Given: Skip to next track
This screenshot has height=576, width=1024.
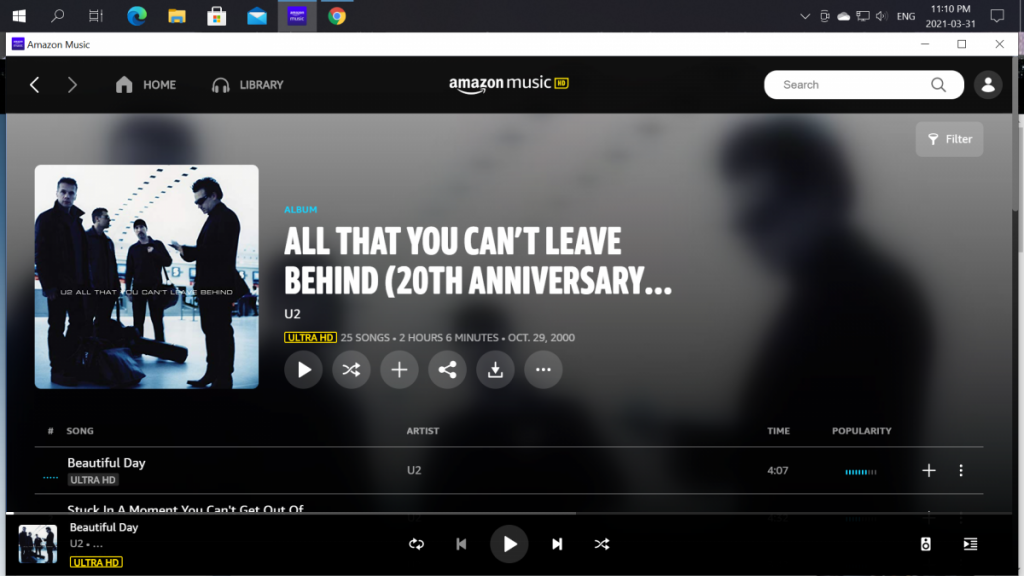Looking at the screenshot, I should click(557, 544).
